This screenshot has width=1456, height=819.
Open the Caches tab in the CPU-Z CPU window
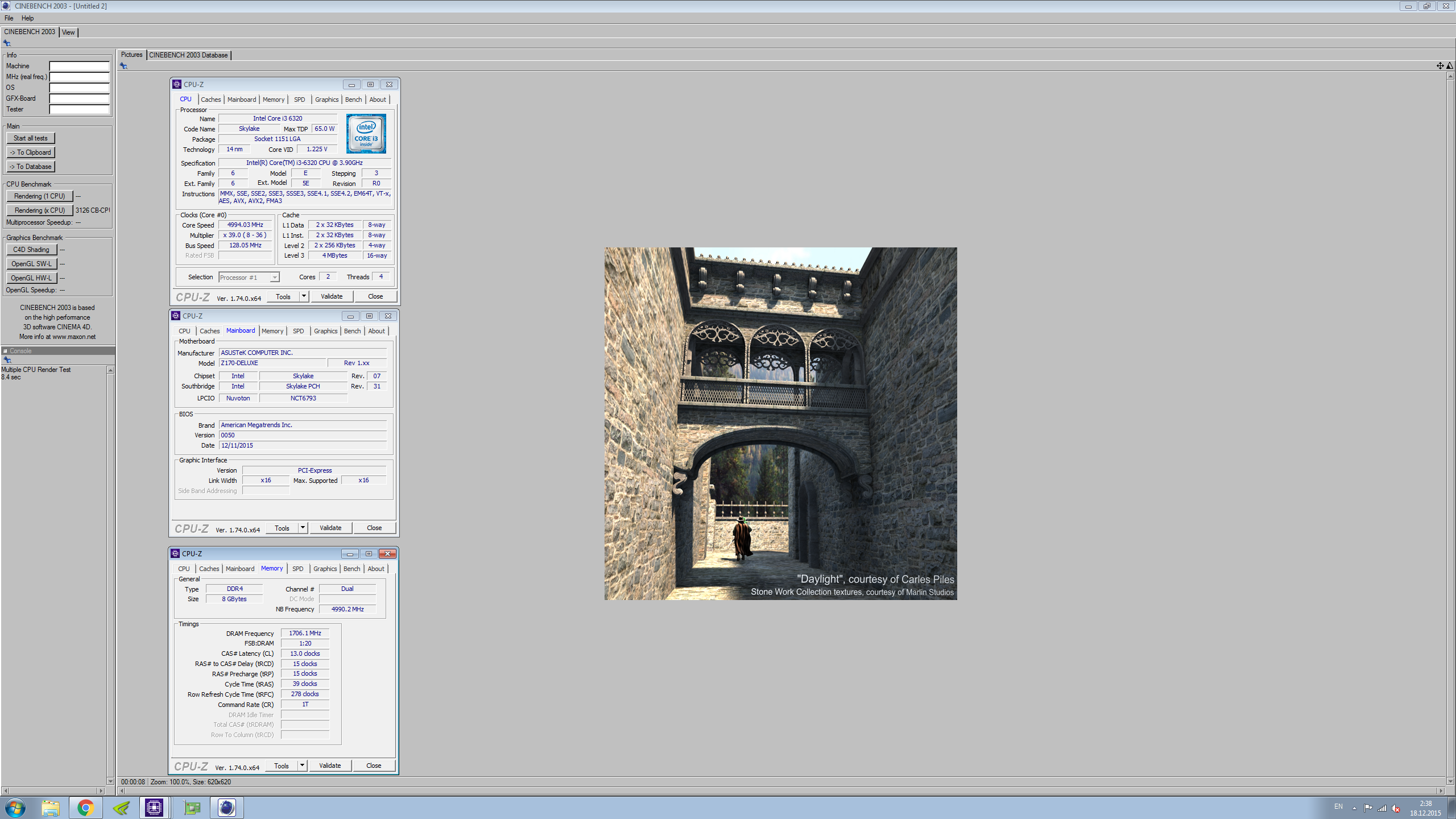(210, 100)
